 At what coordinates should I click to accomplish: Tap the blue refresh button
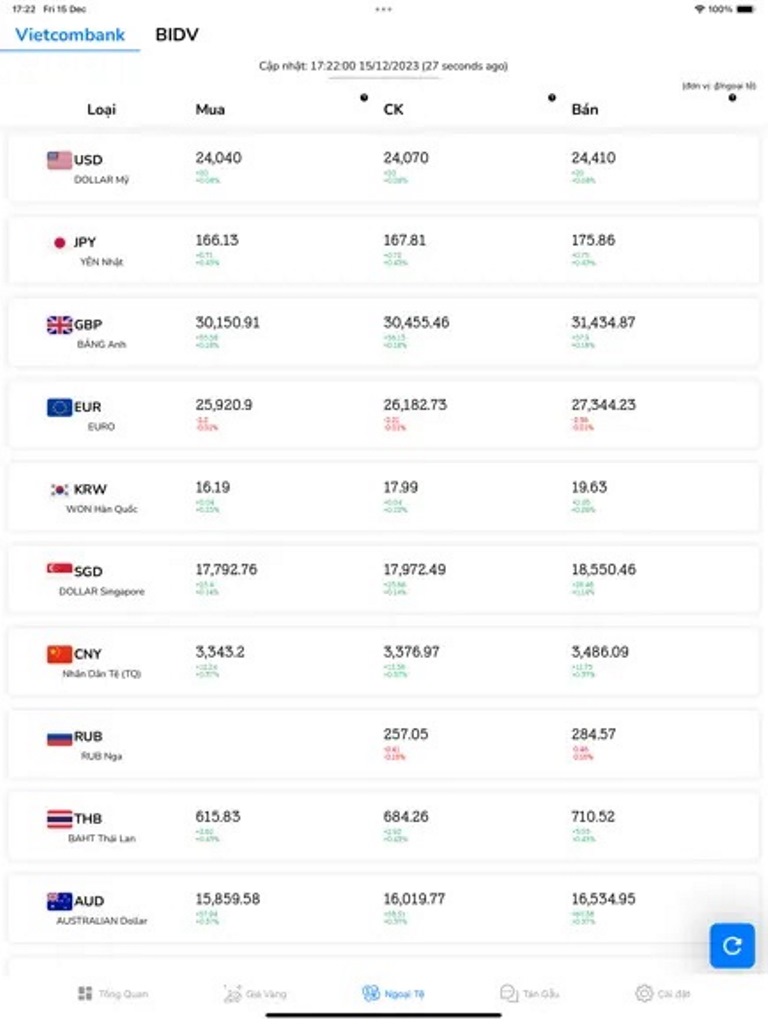(x=731, y=944)
